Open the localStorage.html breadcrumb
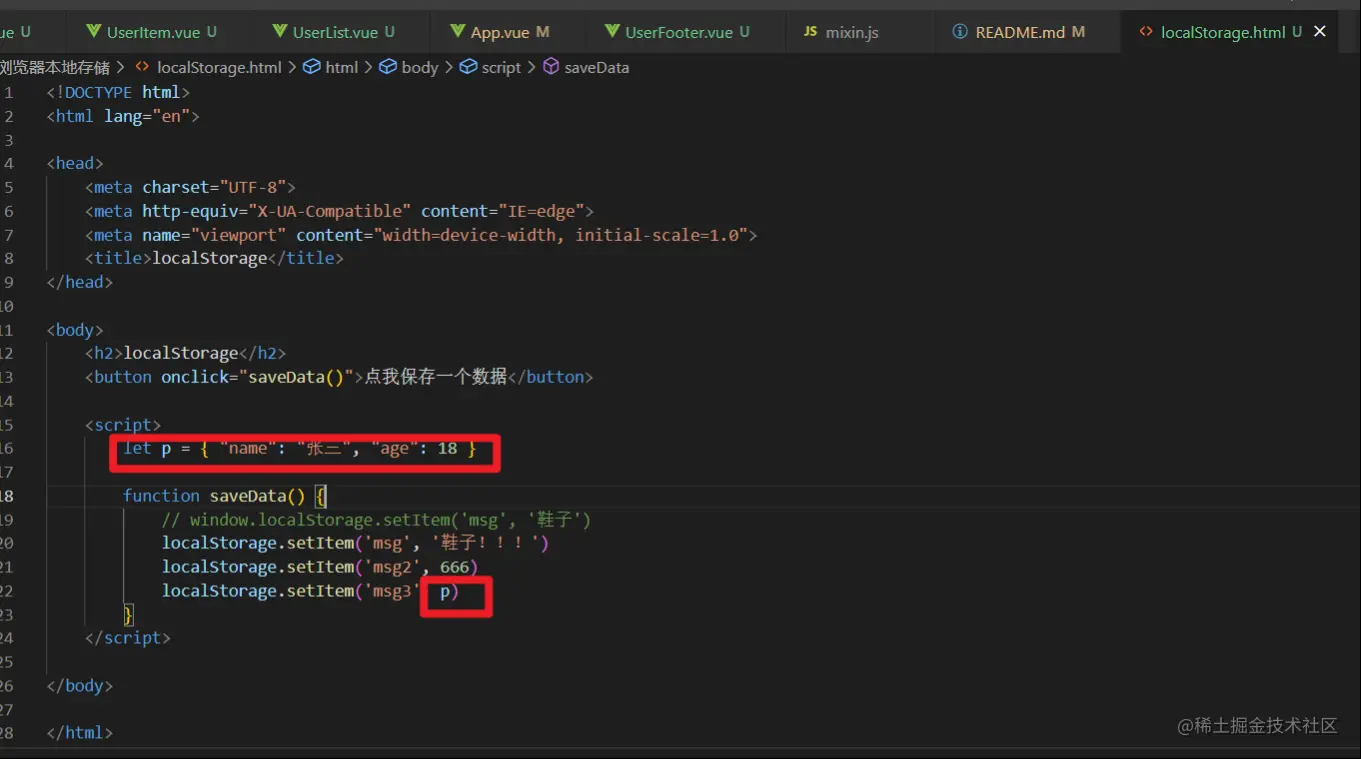1361x759 pixels. [x=220, y=67]
